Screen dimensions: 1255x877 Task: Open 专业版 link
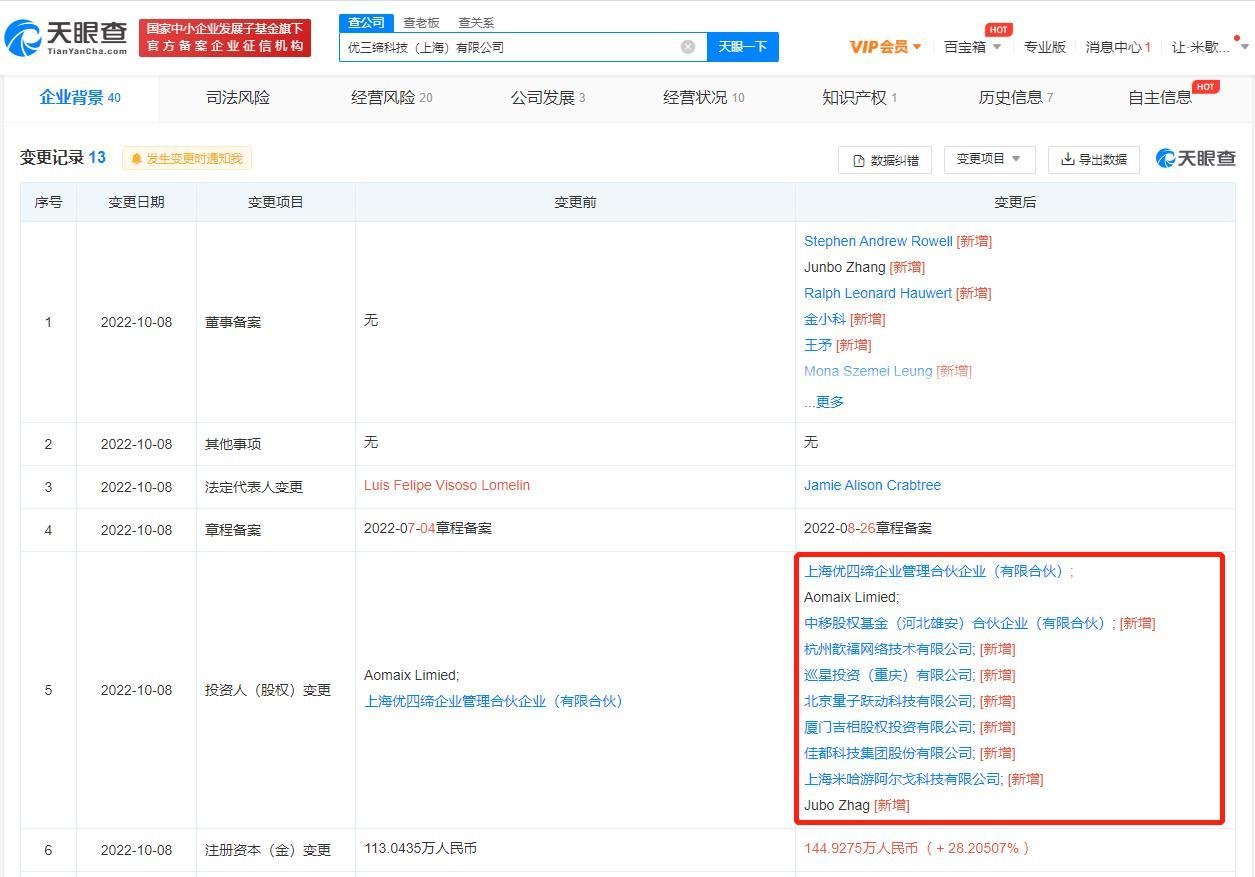click(1045, 47)
